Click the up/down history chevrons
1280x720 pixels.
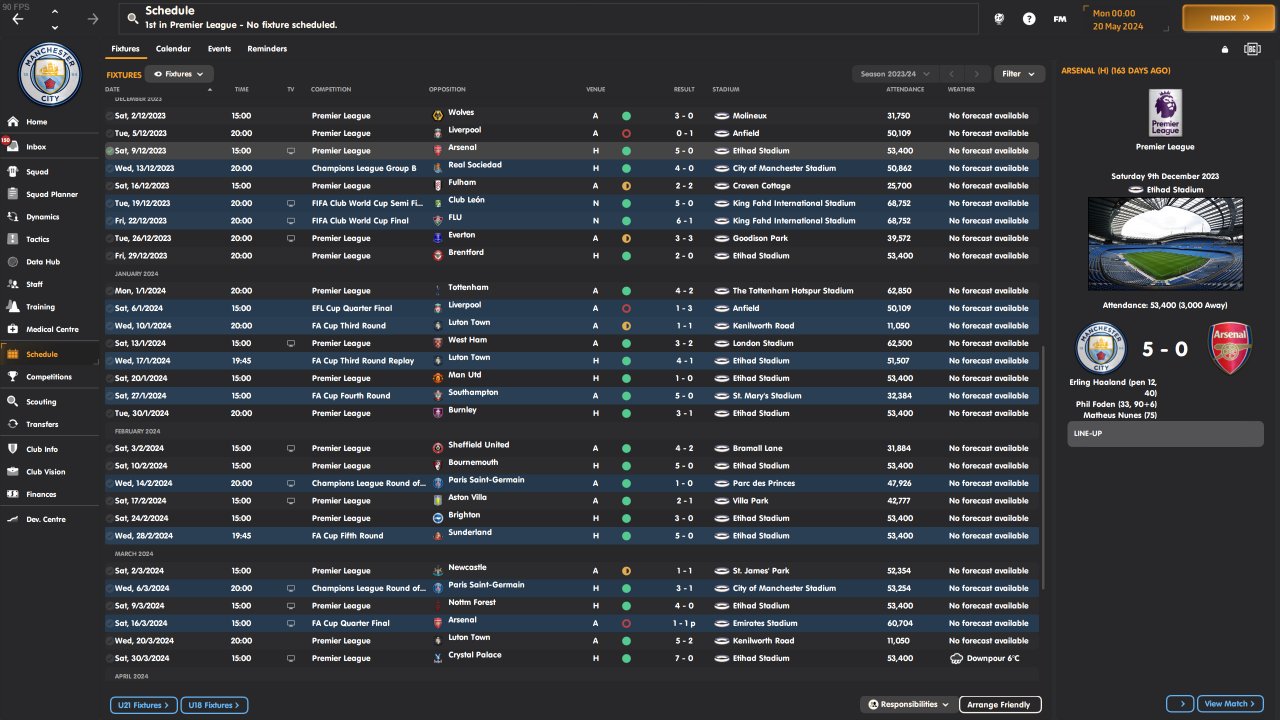coord(54,19)
